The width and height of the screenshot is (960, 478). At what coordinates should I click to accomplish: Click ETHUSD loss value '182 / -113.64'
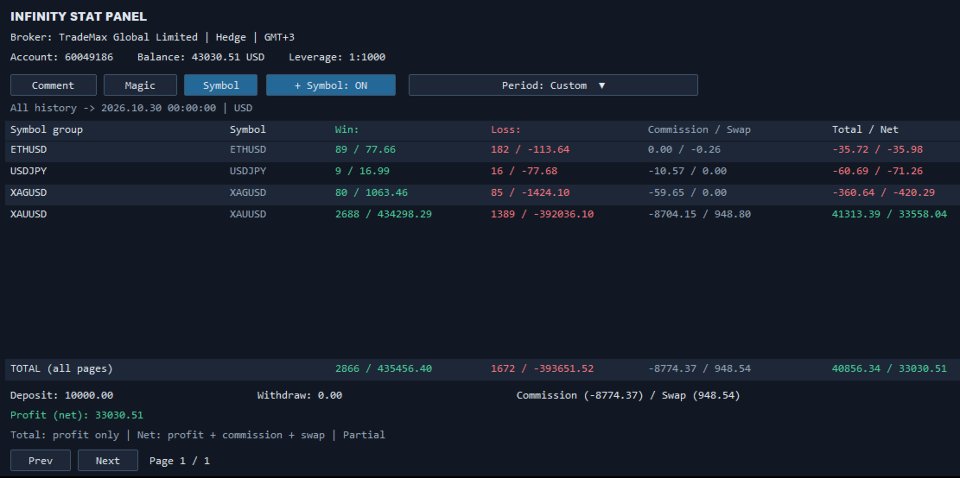coord(530,149)
